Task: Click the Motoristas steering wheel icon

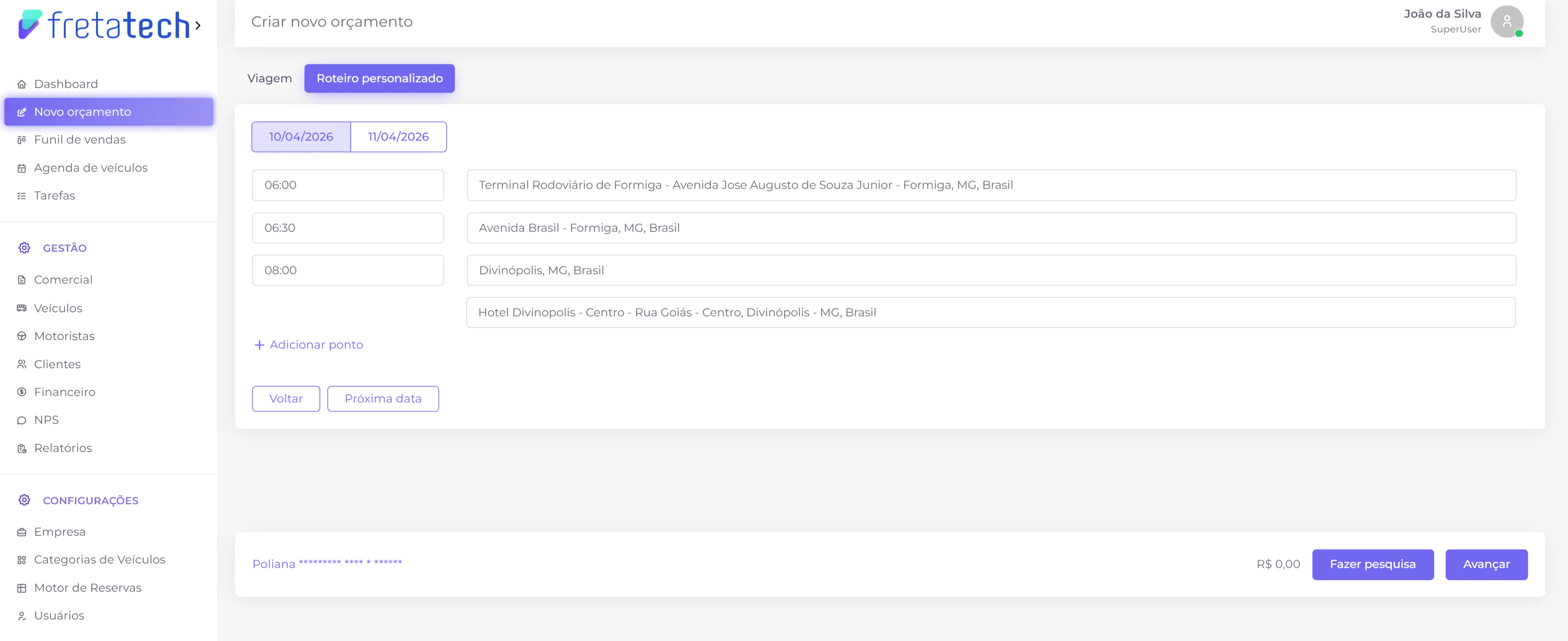Action: [x=22, y=336]
